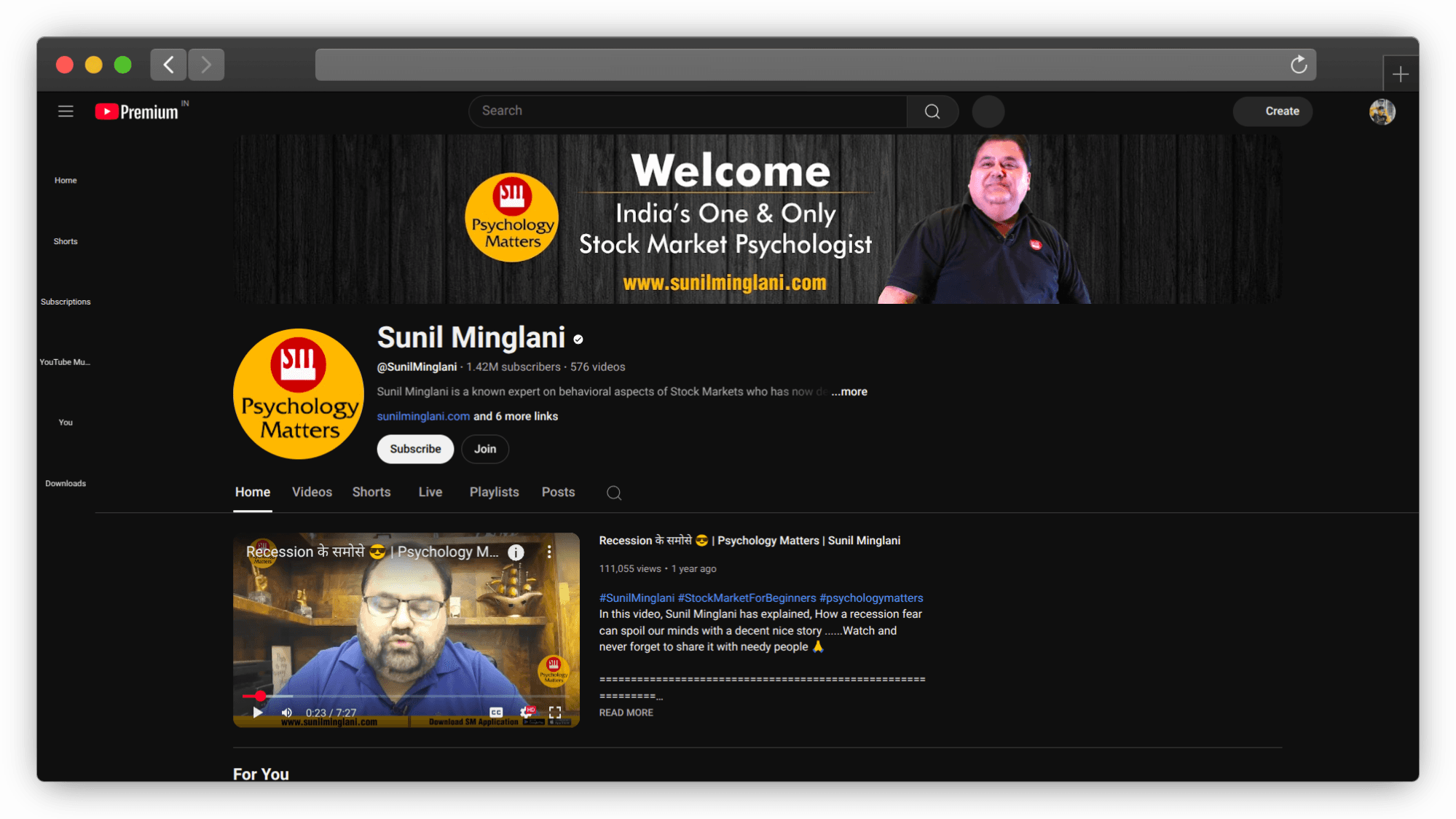Screen dimensions: 1456x819
Task: Open Subscriptions in the sidebar
Action: point(66,302)
